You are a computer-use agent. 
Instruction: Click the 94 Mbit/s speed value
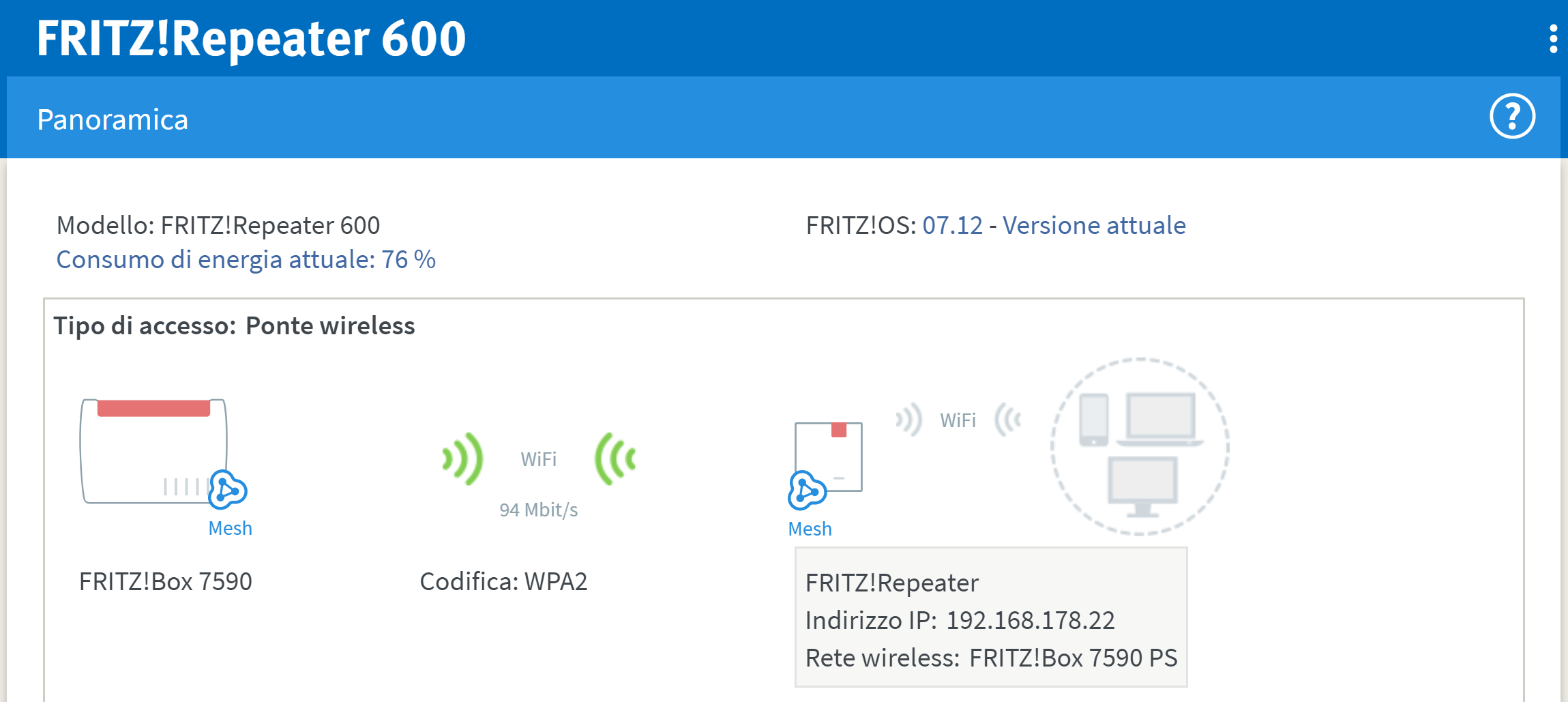538,510
